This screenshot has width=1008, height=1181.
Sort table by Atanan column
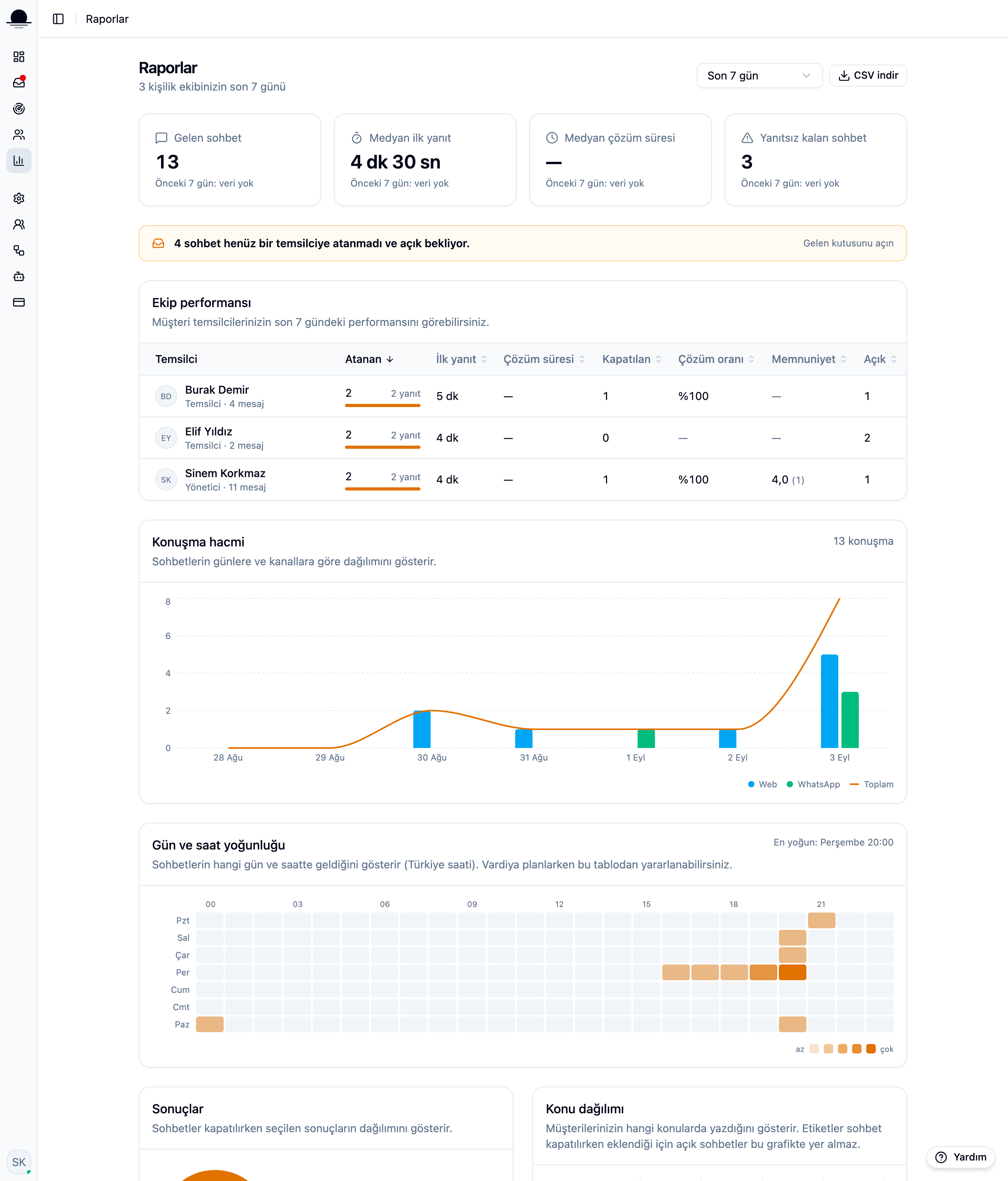click(x=369, y=359)
